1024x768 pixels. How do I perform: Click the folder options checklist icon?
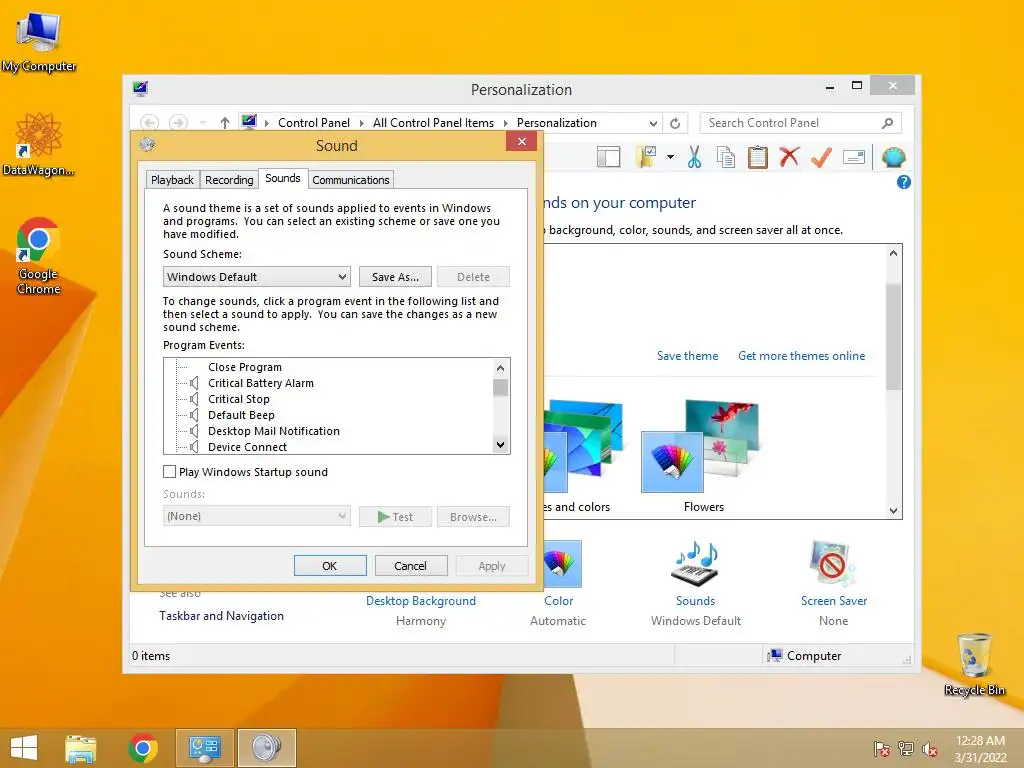click(646, 157)
